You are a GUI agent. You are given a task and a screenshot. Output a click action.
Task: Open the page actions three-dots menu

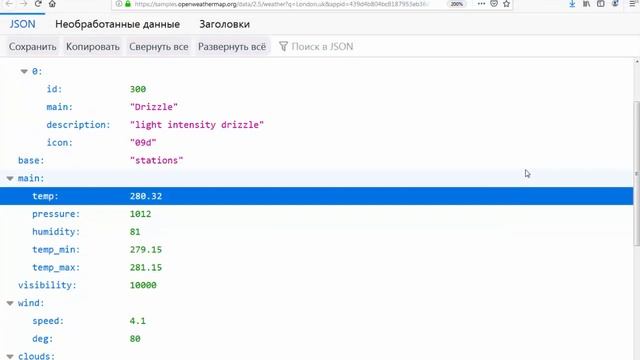481,4
